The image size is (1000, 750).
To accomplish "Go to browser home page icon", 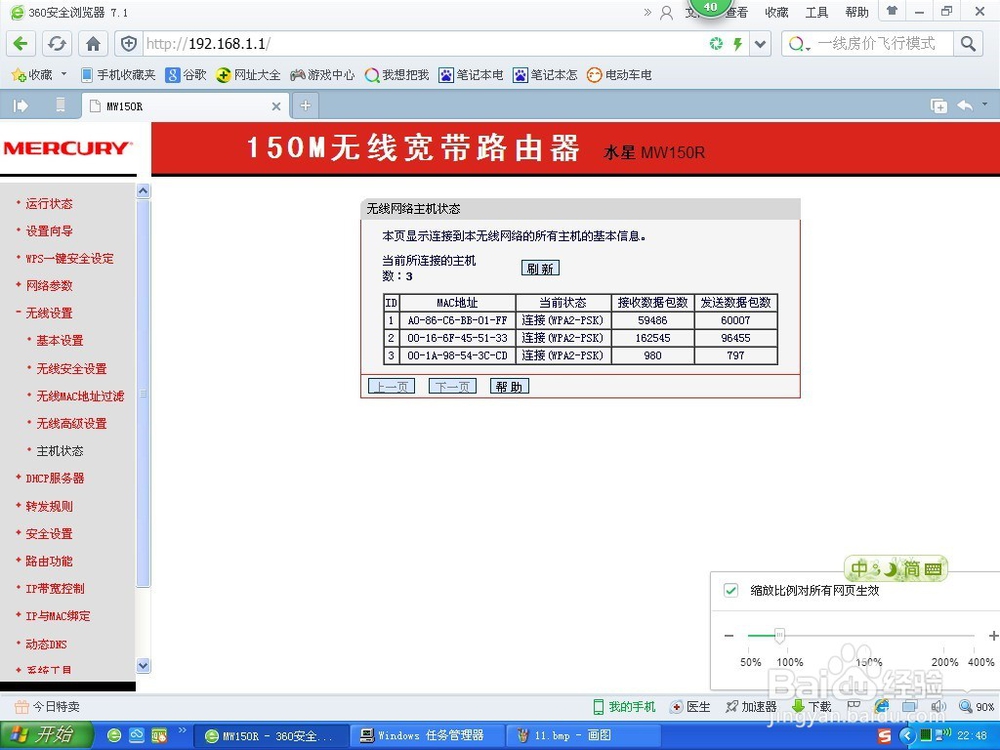I will point(93,43).
